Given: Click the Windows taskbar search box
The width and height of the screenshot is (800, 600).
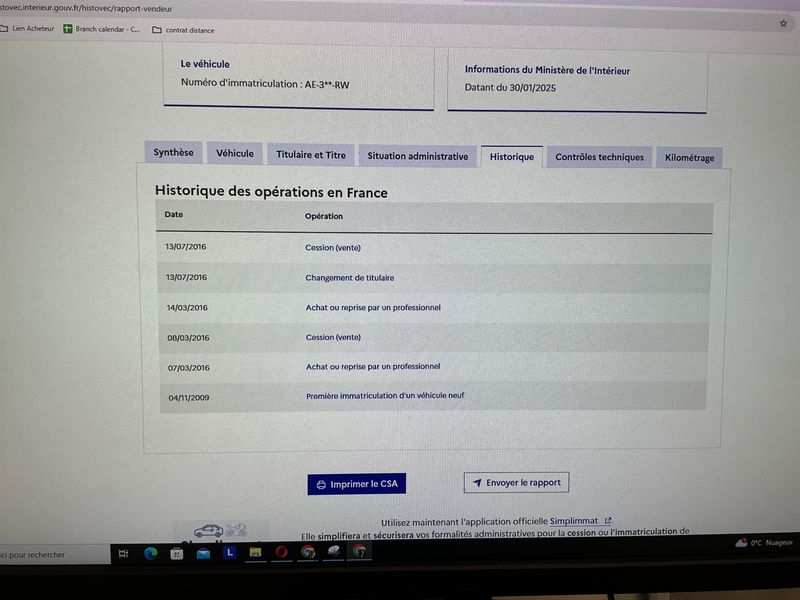Looking at the screenshot, I should click(x=54, y=555).
